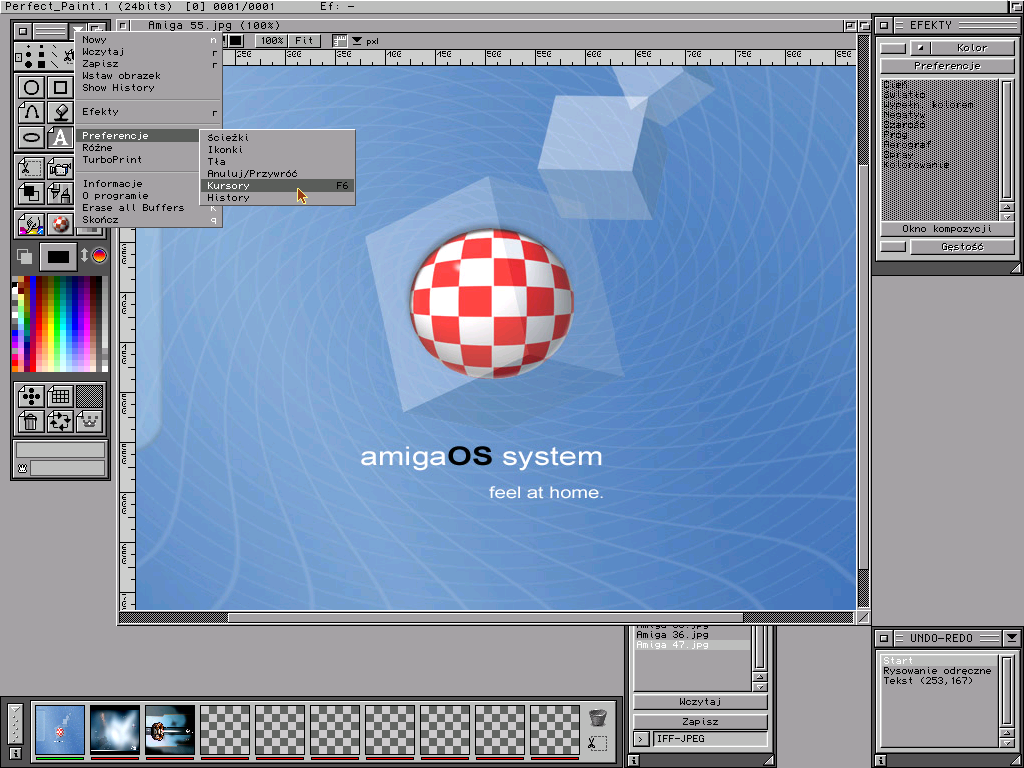Select the curve drawing tool
The image size is (1024, 768).
click(32, 113)
